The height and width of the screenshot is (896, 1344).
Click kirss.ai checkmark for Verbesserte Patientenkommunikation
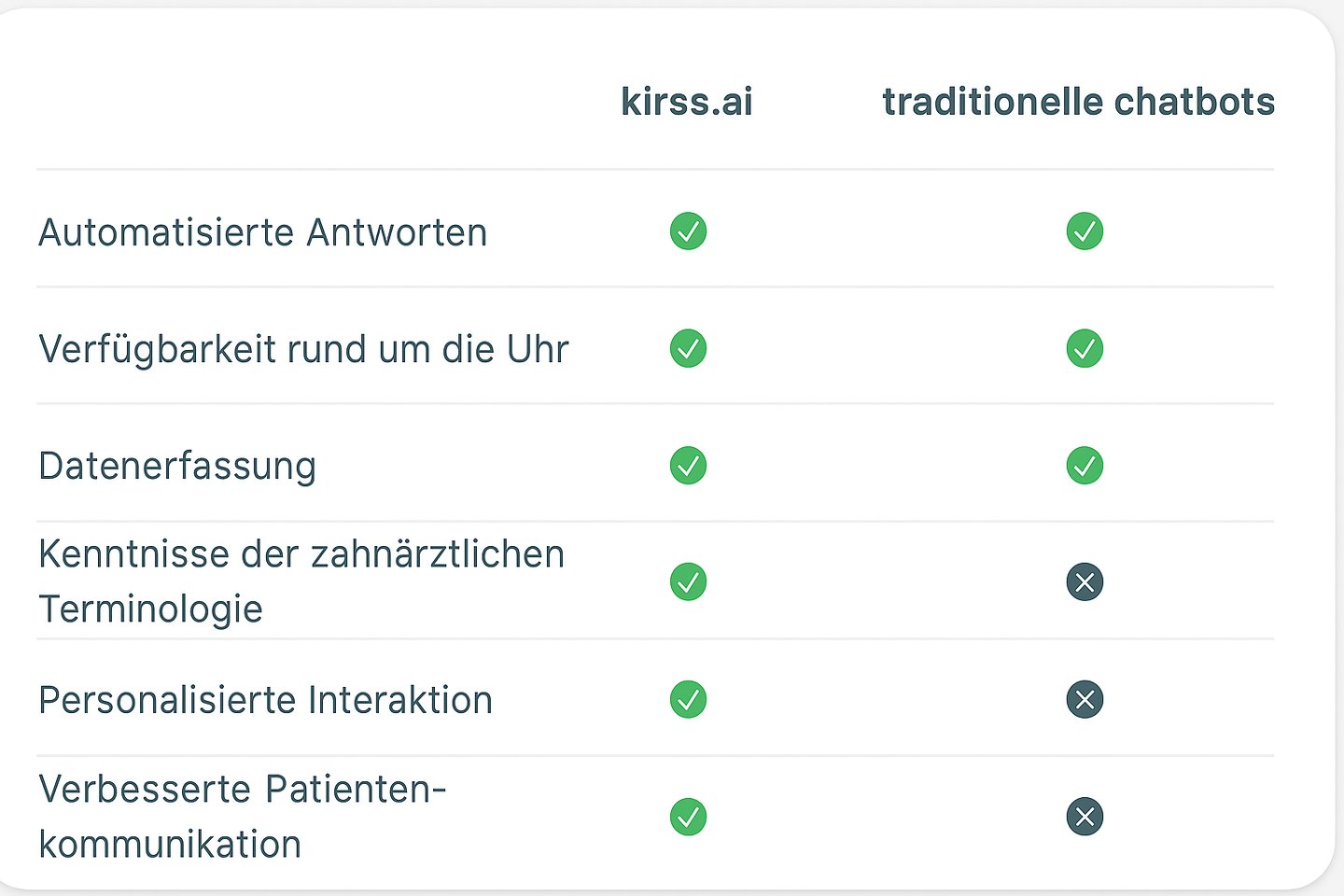tap(688, 817)
